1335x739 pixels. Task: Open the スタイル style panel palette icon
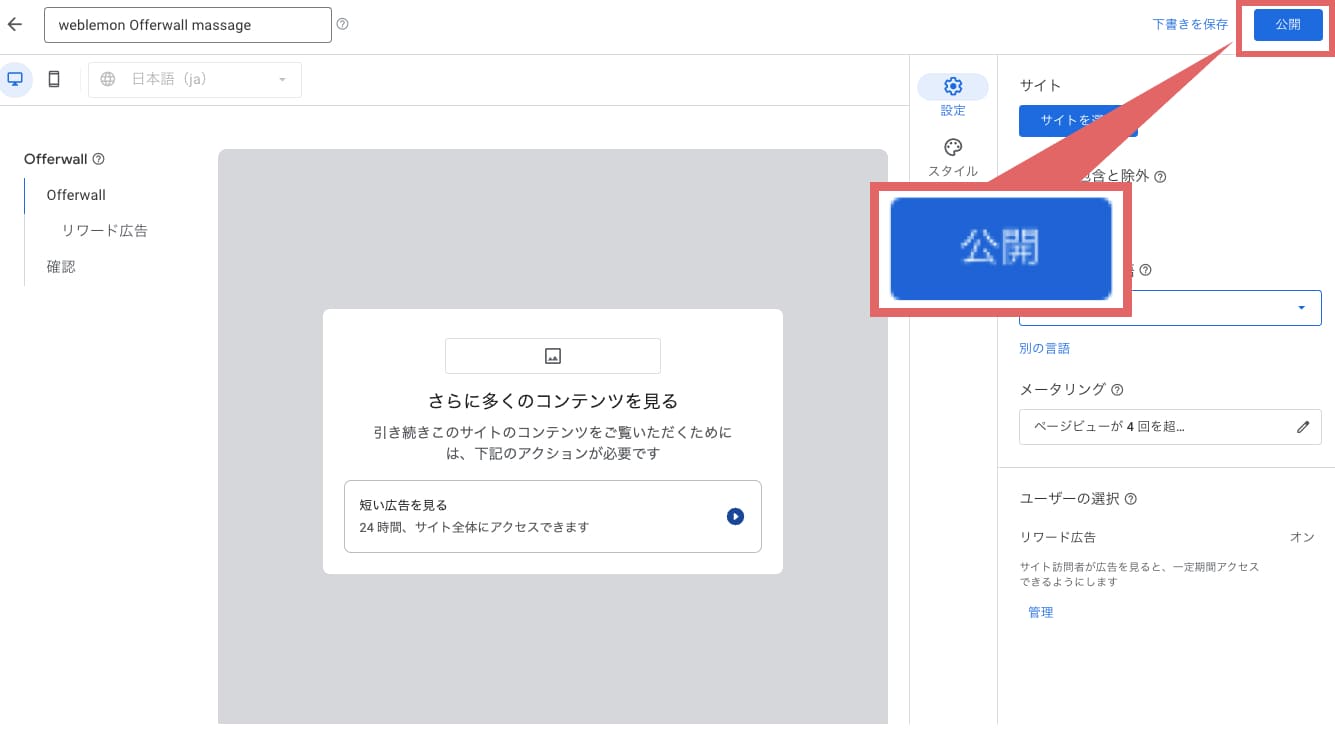[953, 147]
